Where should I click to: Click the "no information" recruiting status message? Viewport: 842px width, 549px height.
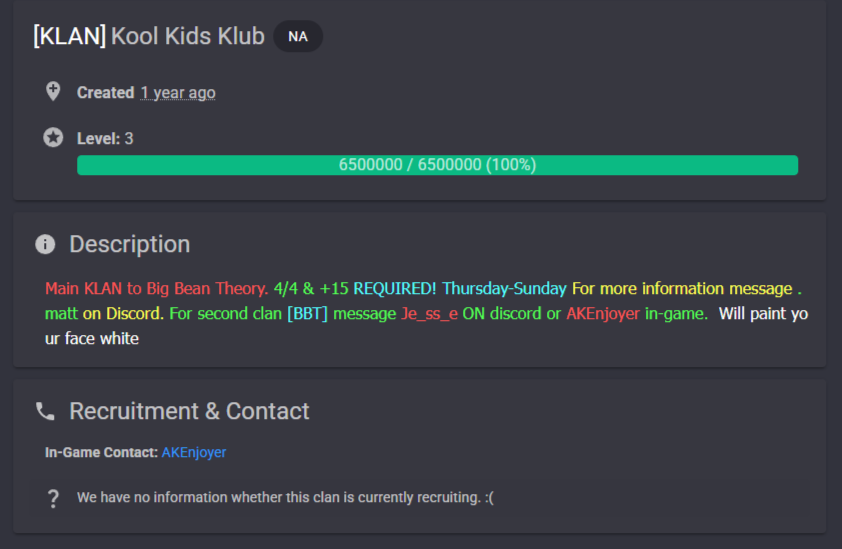[x=285, y=497]
